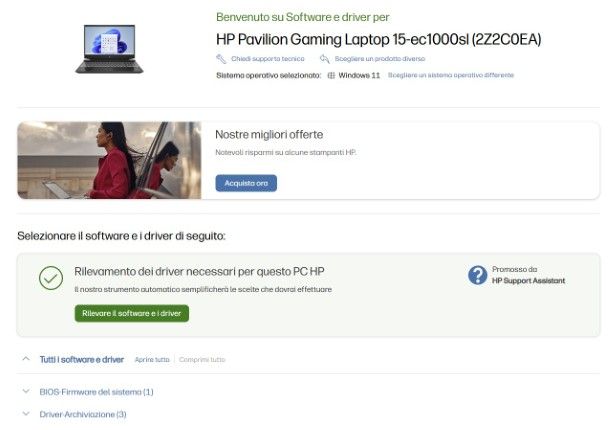The image size is (610, 430).
Task: Select the BIOS-Firmware del sistema (1) category
Action: tap(96, 392)
